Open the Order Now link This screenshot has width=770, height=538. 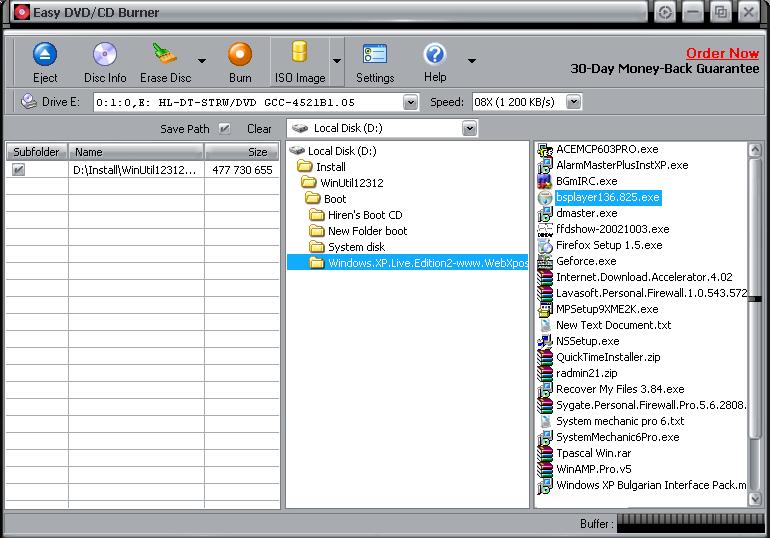(x=722, y=53)
